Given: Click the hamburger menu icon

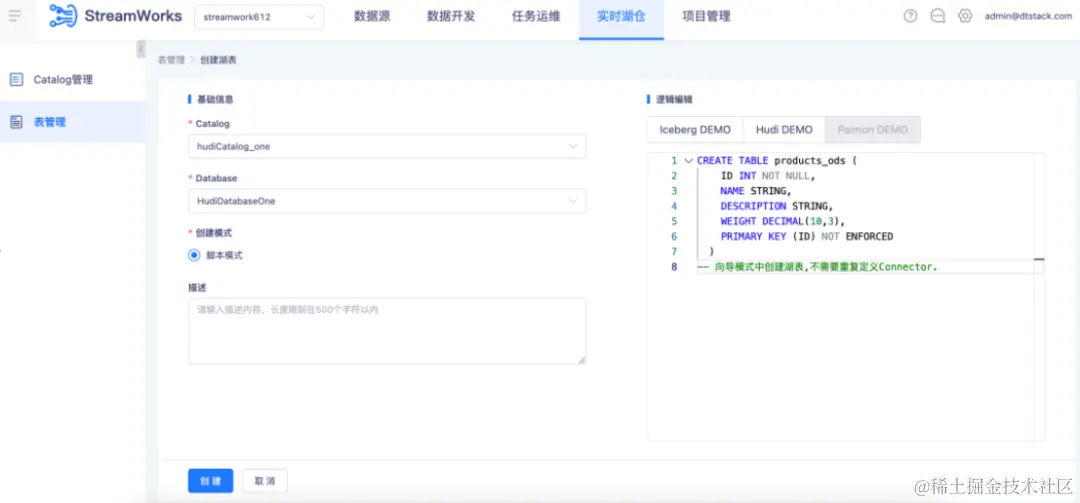Looking at the screenshot, I should pos(14,16).
